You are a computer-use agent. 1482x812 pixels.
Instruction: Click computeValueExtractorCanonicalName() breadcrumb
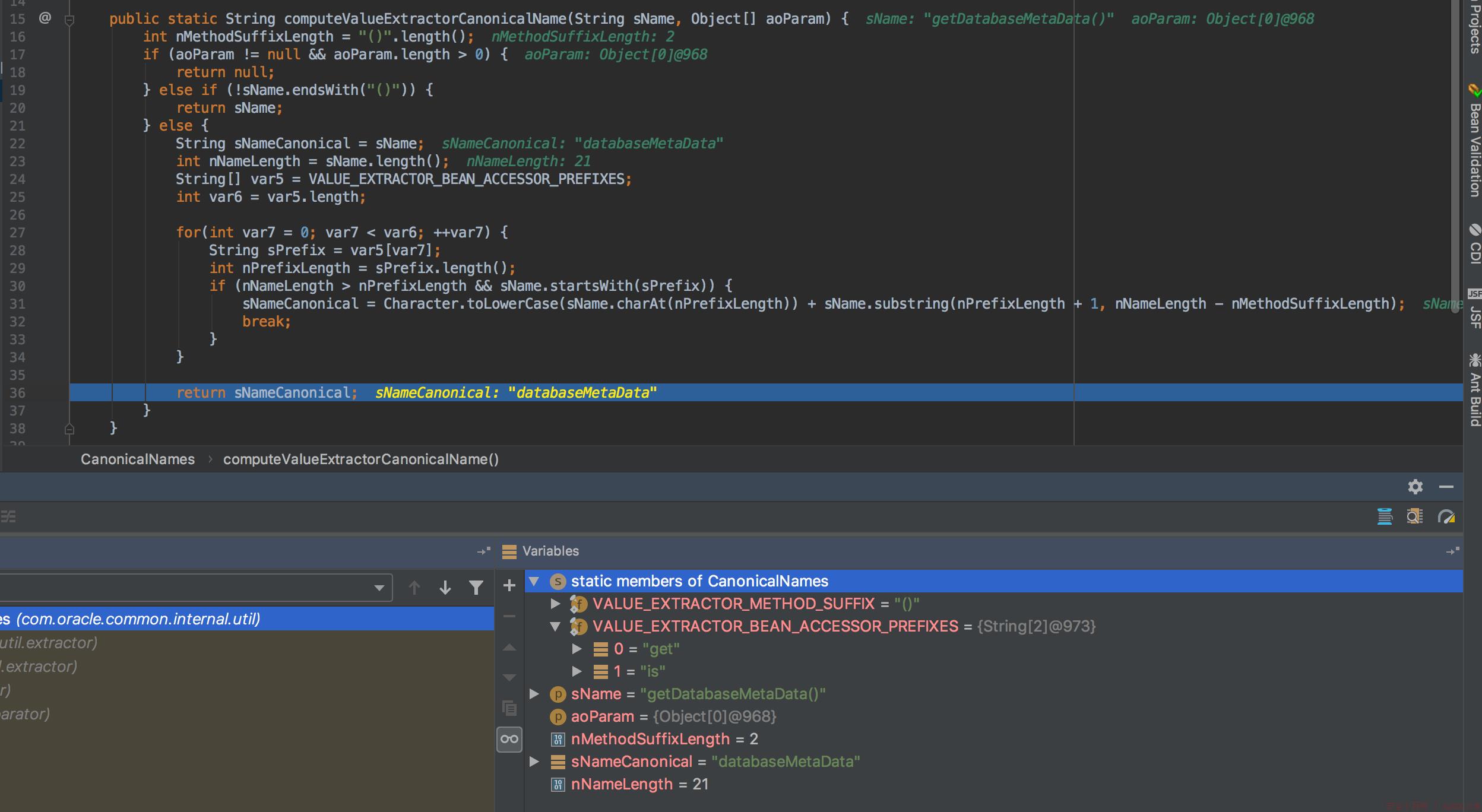coord(361,459)
